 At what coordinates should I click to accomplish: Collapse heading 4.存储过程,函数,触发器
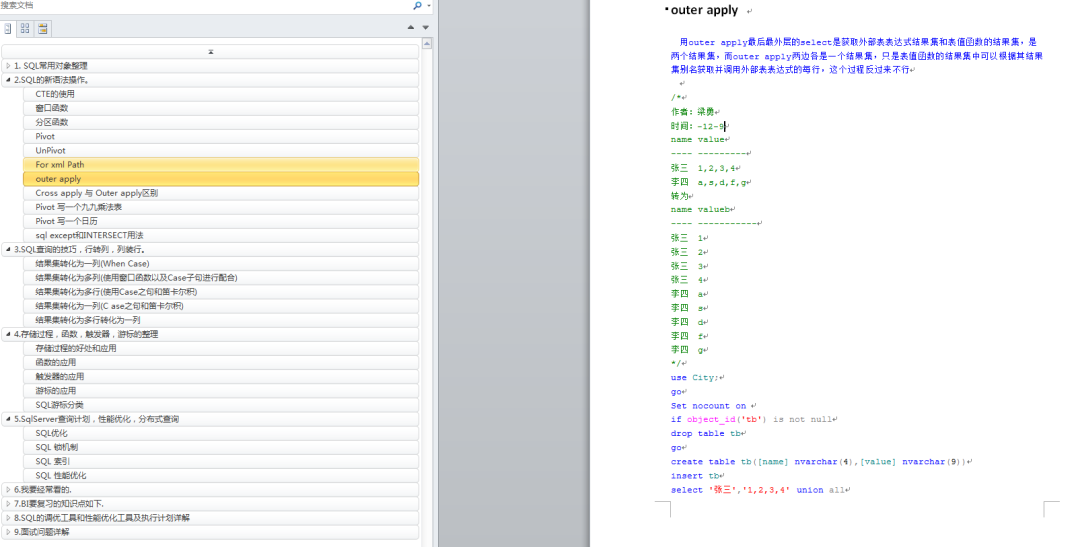[x=8, y=334]
